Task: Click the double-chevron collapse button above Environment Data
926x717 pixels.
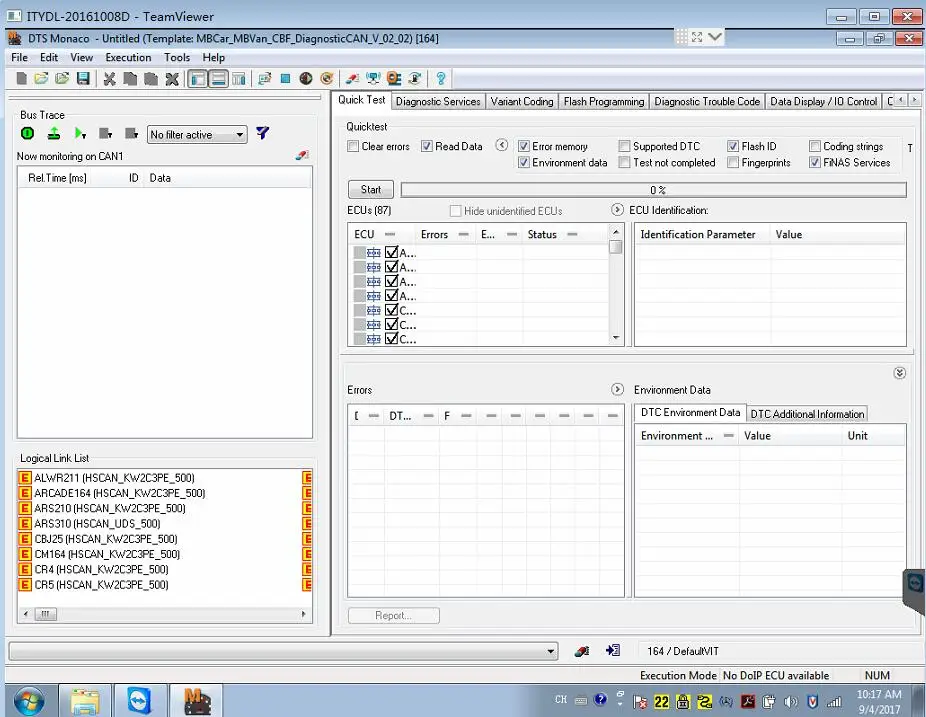Action: click(899, 373)
